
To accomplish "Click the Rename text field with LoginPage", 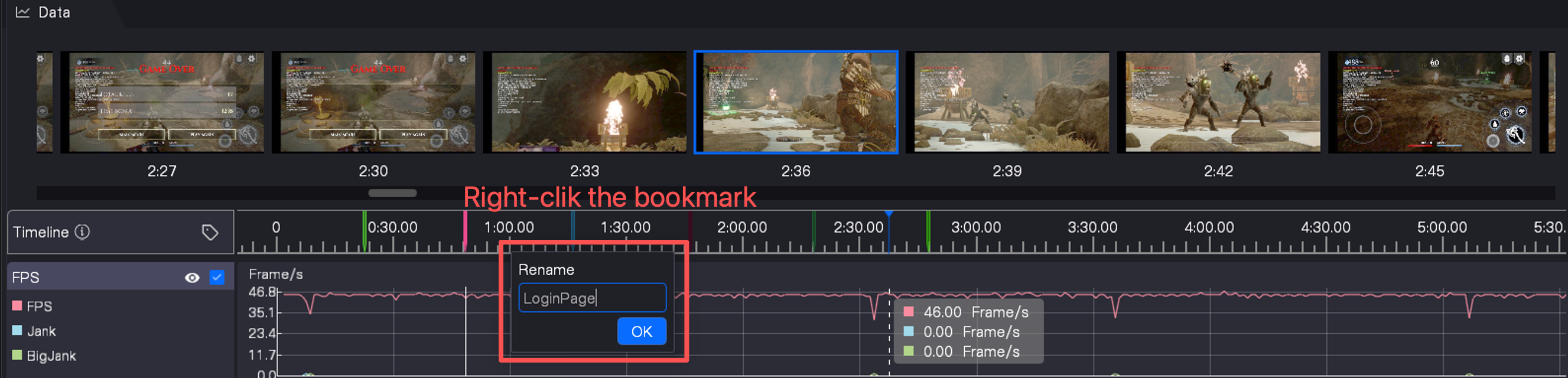I will 591,298.
